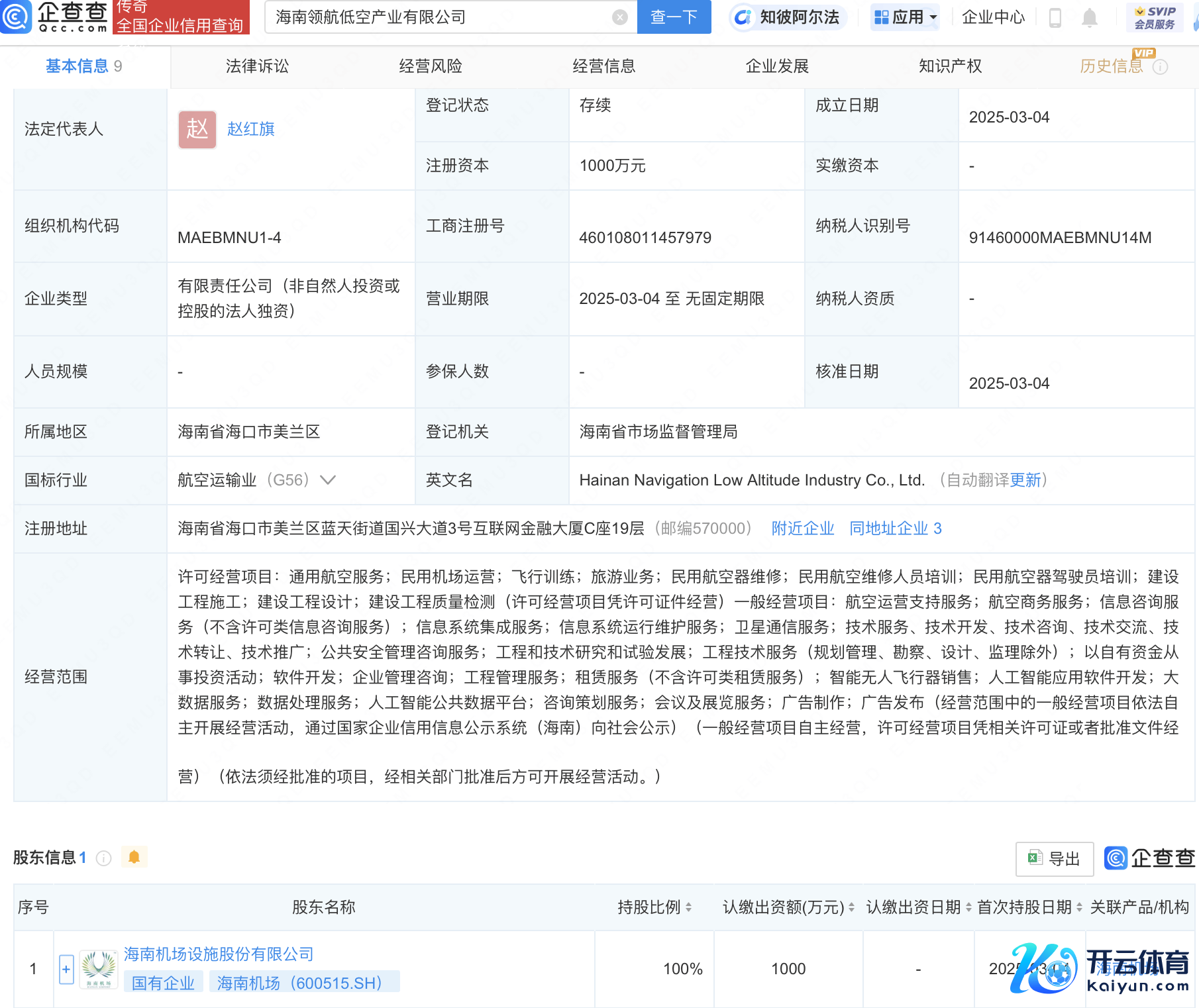Viewport: 1199px width, 1008px height.
Task: Expand the 航空运输业 industry chevron
Action: click(x=328, y=480)
